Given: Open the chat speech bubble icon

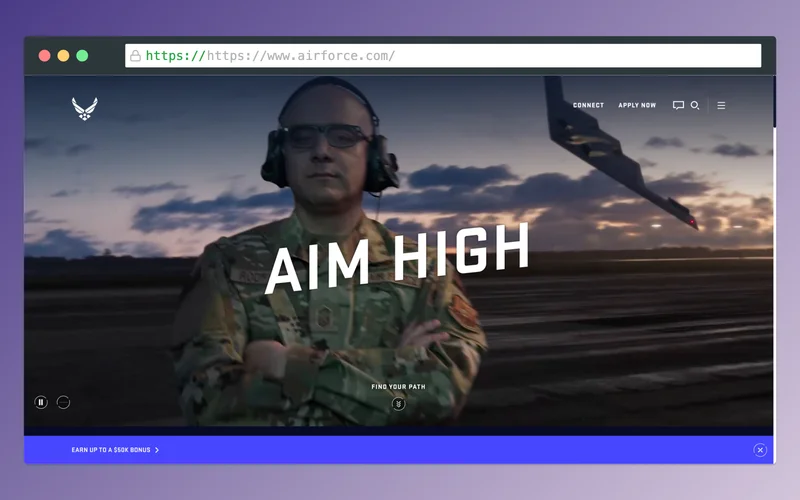Looking at the screenshot, I should pyautogui.click(x=678, y=105).
